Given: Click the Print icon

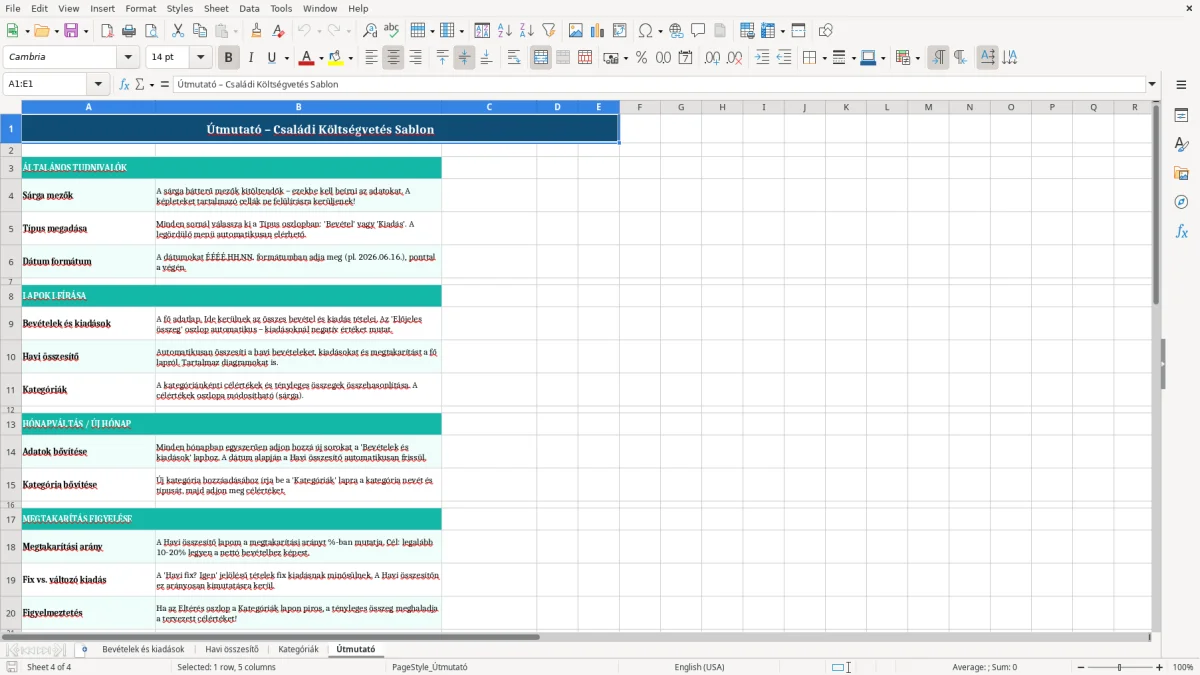Looking at the screenshot, I should (x=127, y=31).
